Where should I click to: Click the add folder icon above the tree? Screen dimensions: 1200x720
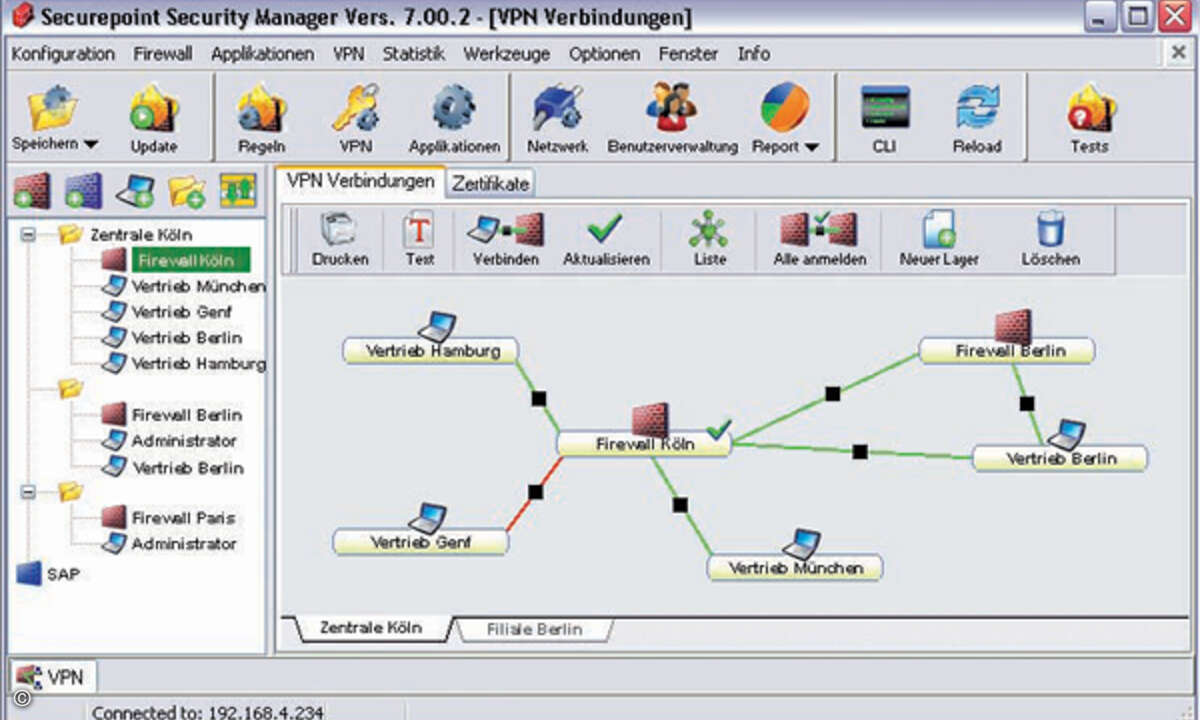[186, 190]
